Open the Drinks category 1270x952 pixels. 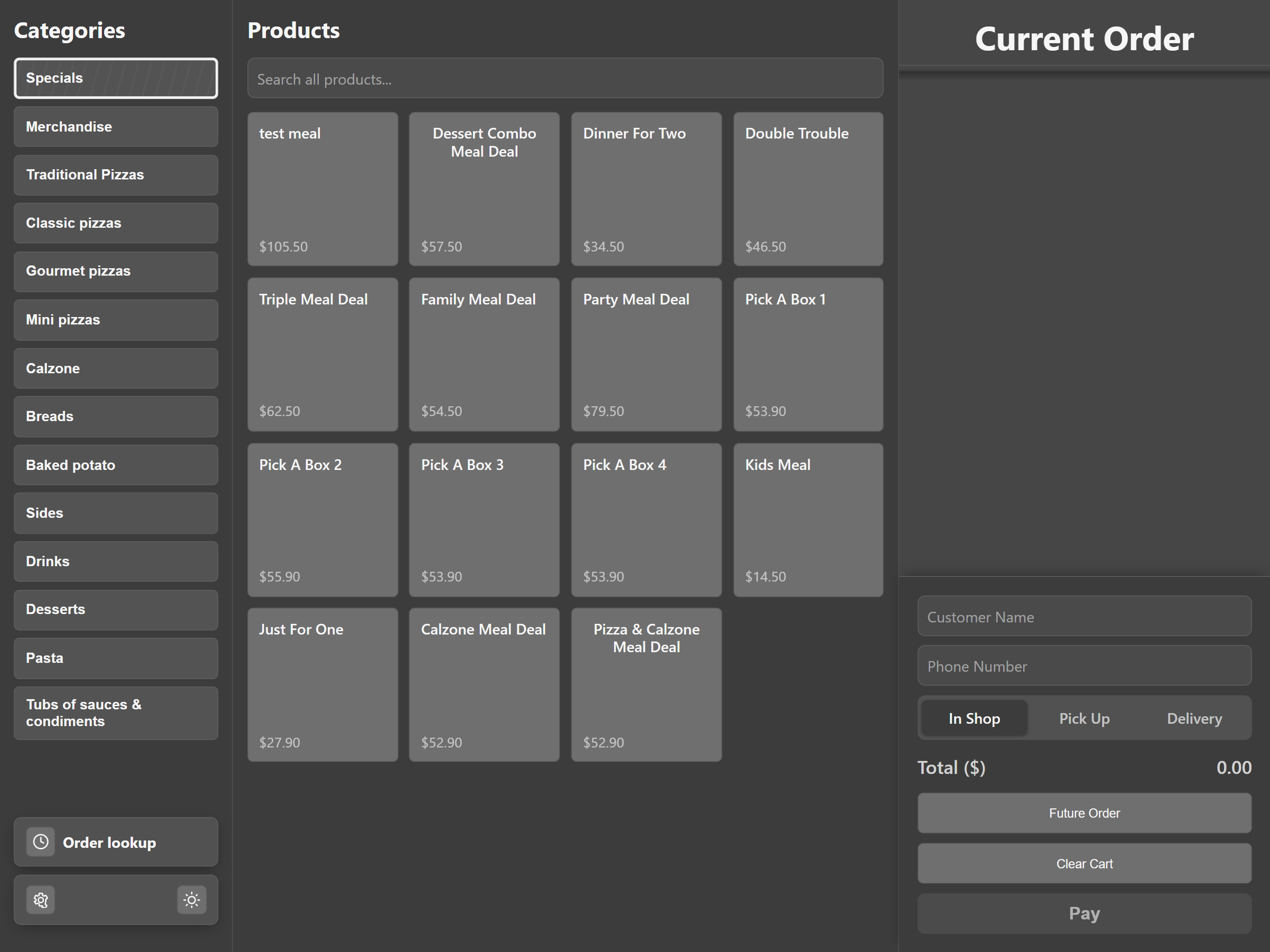[115, 561]
